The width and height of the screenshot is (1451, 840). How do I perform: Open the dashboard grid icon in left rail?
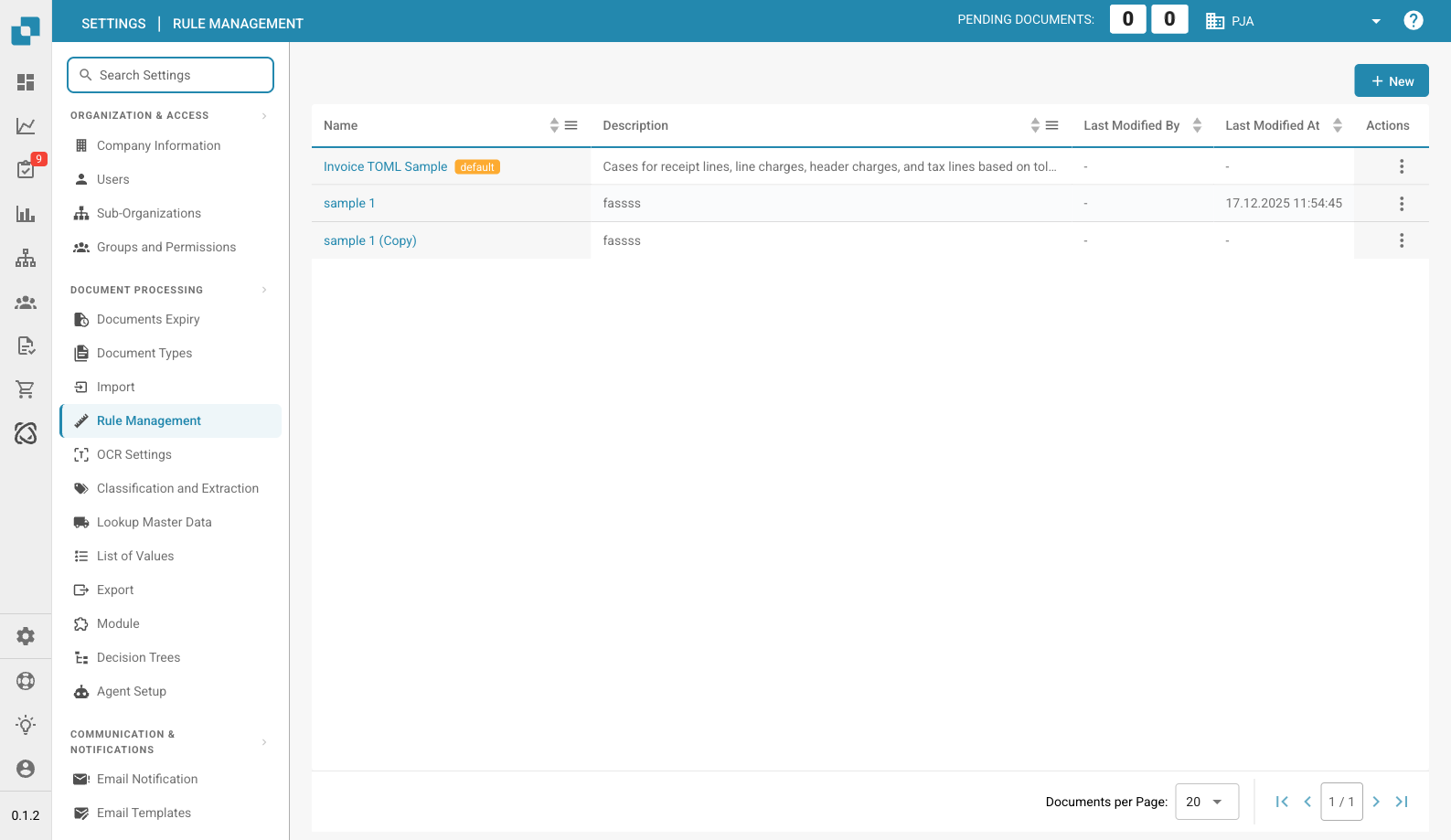[26, 82]
